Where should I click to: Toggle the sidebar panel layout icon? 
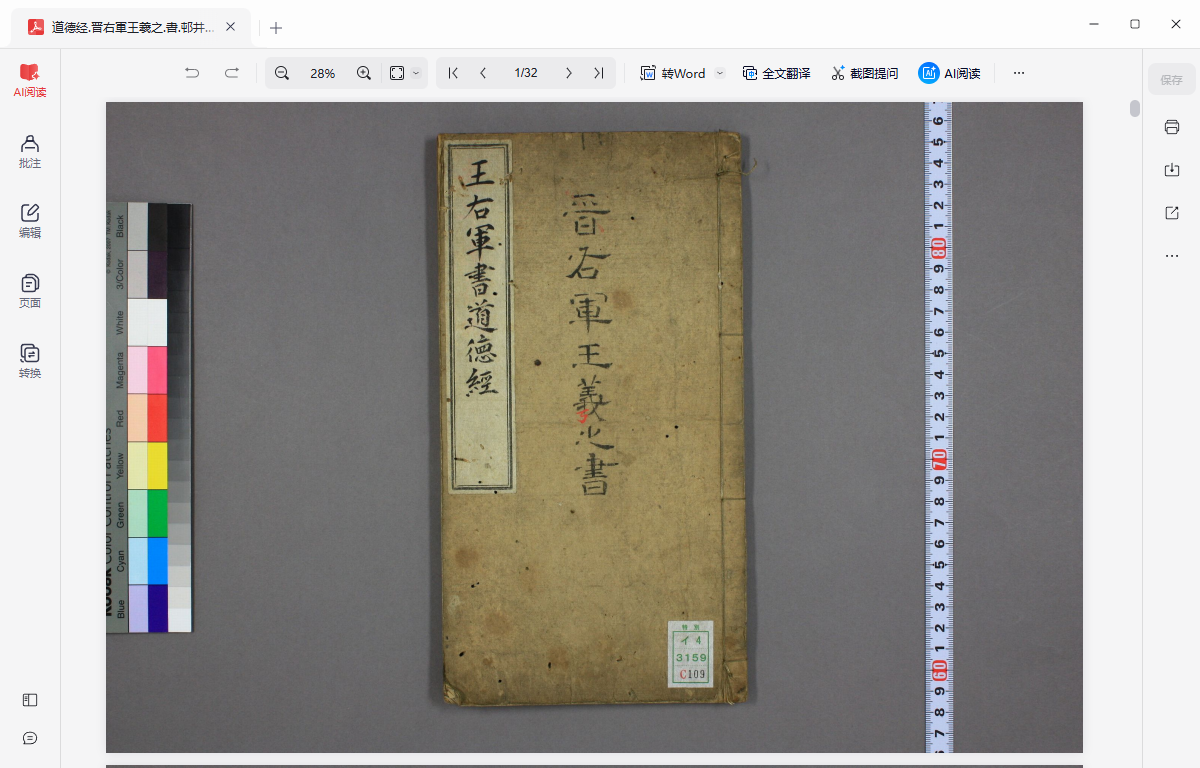(x=30, y=700)
